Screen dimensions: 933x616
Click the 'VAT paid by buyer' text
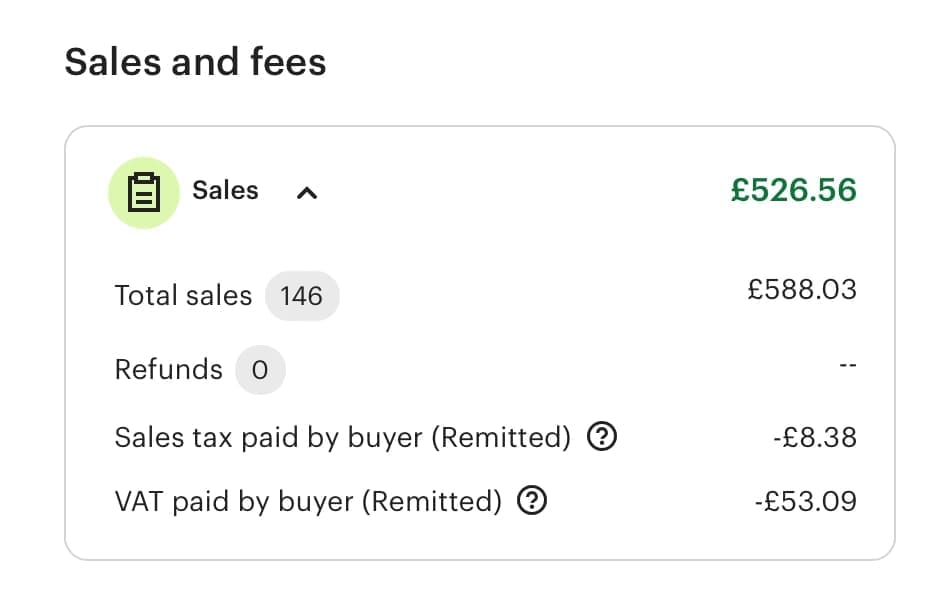pos(236,501)
